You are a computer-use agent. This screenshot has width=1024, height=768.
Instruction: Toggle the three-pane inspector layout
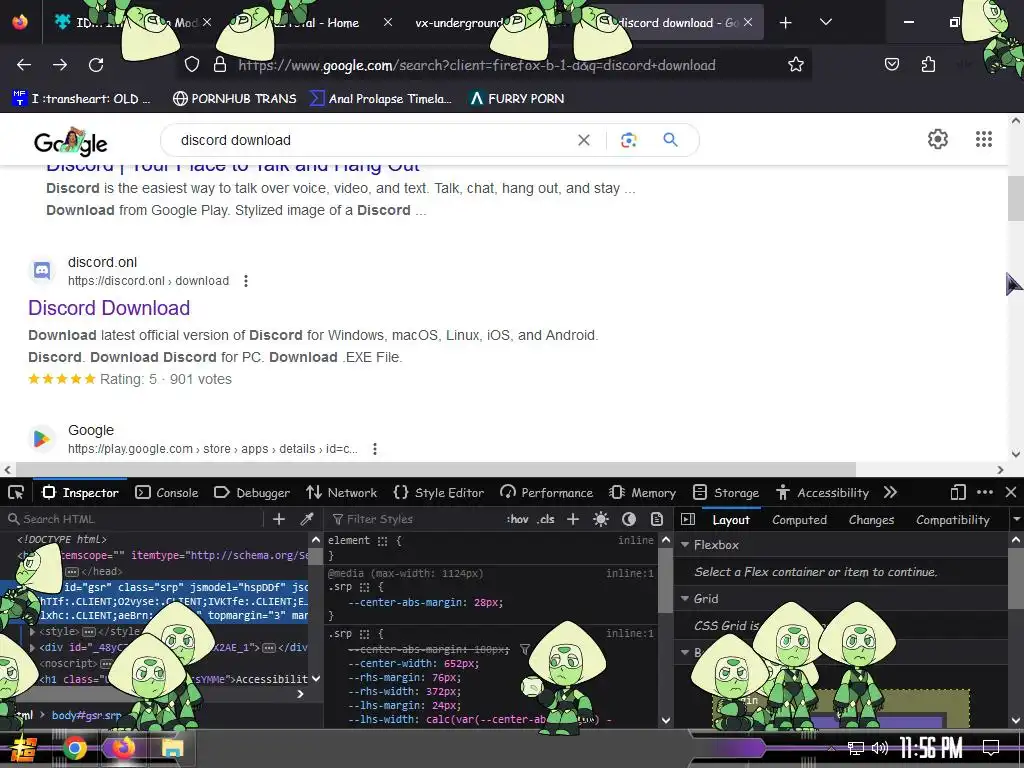pyautogui.click(x=688, y=519)
